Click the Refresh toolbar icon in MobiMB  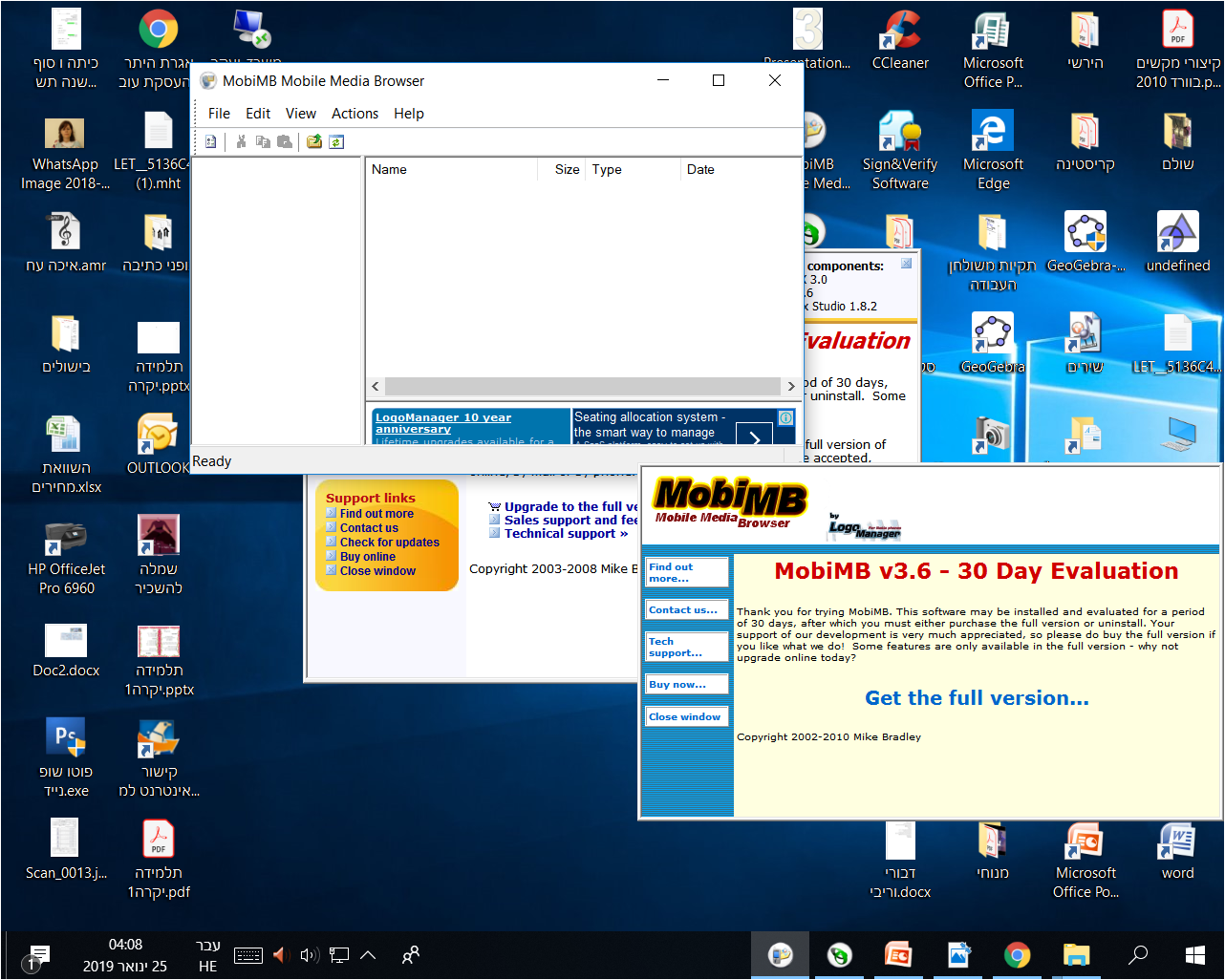[x=336, y=142]
